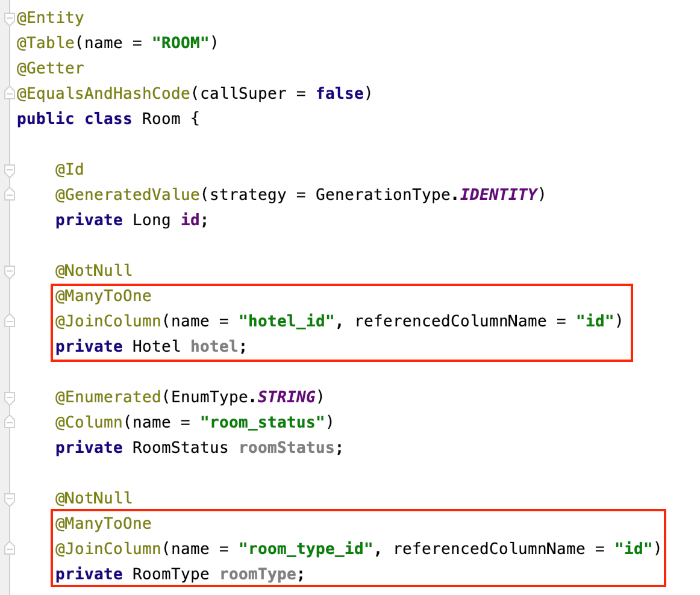Viewport: 700px width, 595px height.
Task: Click the Long type of id field
Action: pyautogui.click(x=152, y=220)
